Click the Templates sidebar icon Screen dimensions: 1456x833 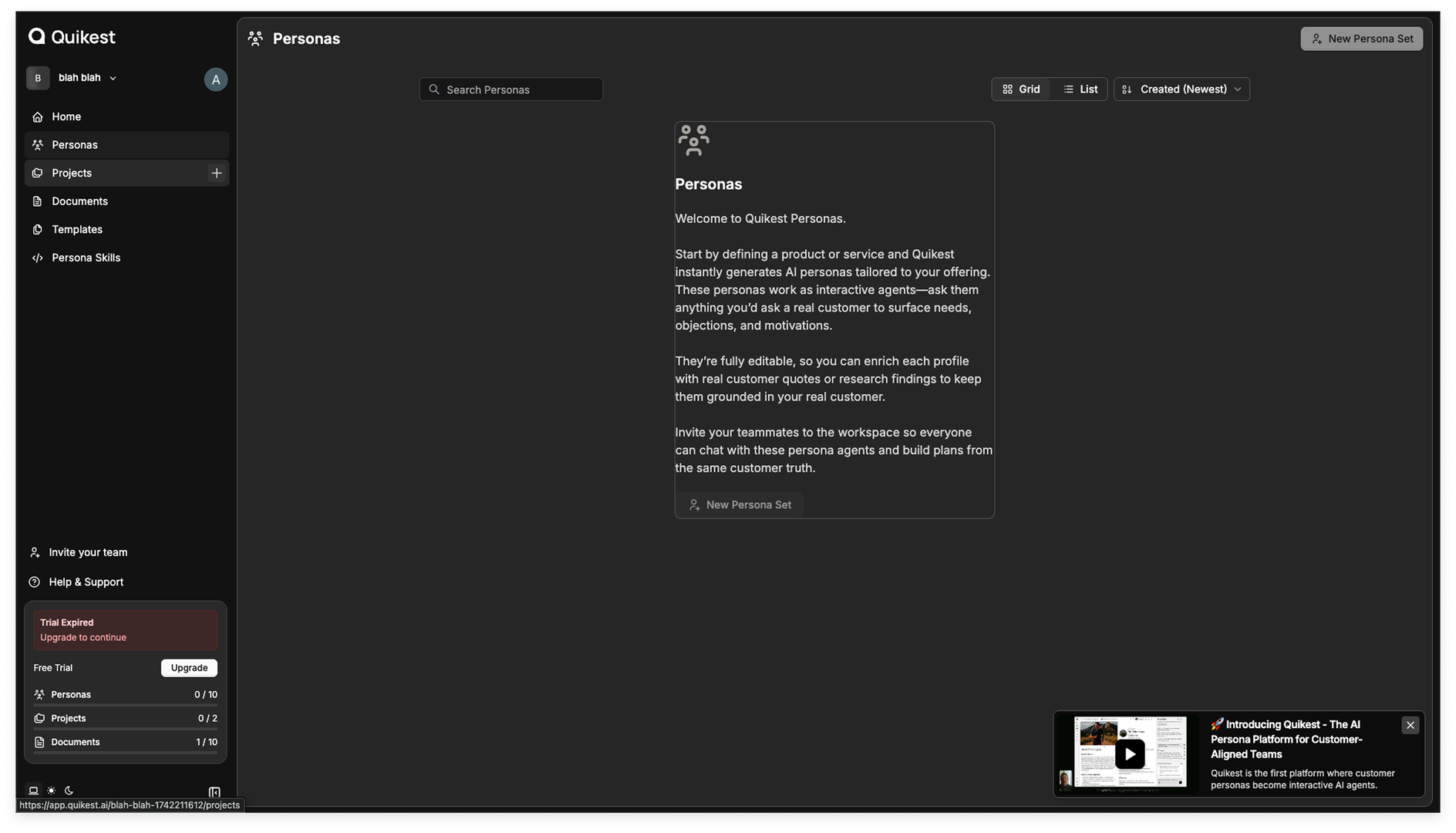pos(37,230)
